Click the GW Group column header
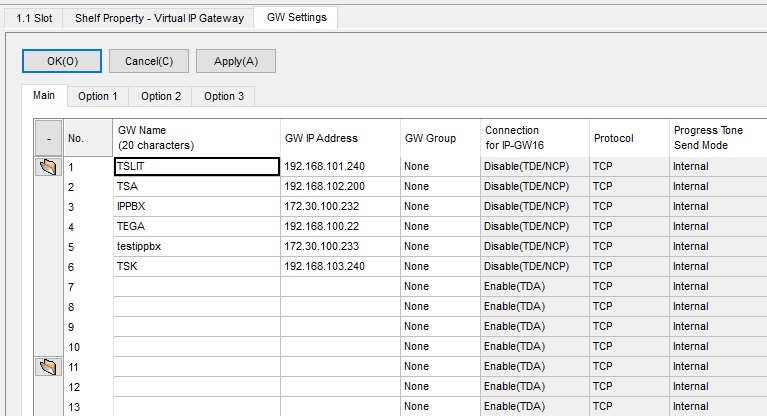This screenshot has width=767, height=416. pos(440,138)
